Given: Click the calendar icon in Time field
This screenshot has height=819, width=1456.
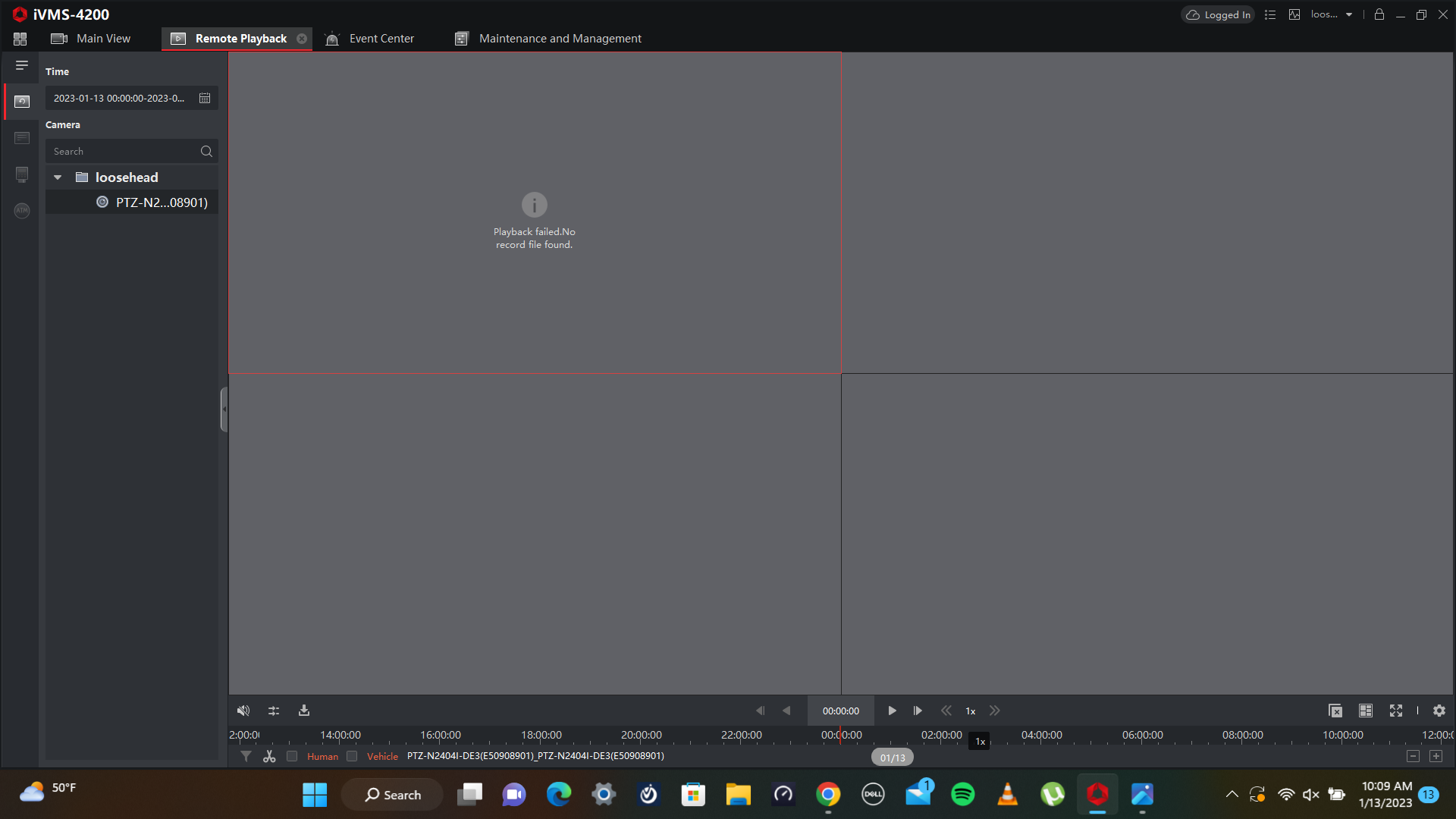Looking at the screenshot, I should click(205, 98).
